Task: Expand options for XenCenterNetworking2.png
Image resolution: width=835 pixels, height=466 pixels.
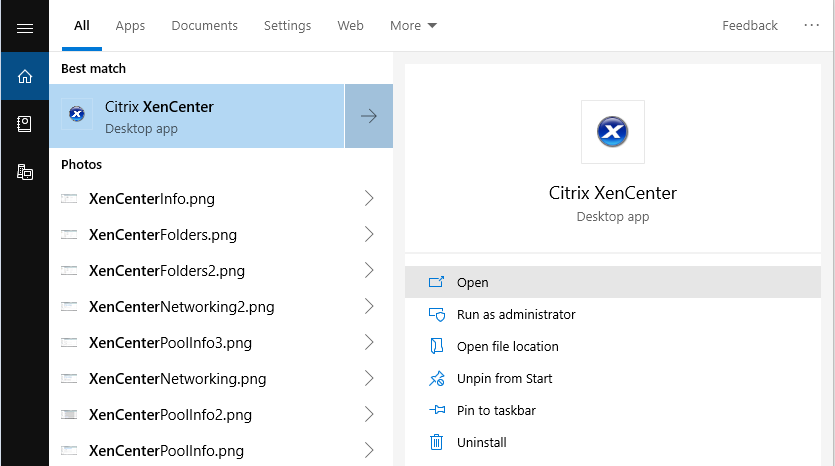Action: coord(369,307)
